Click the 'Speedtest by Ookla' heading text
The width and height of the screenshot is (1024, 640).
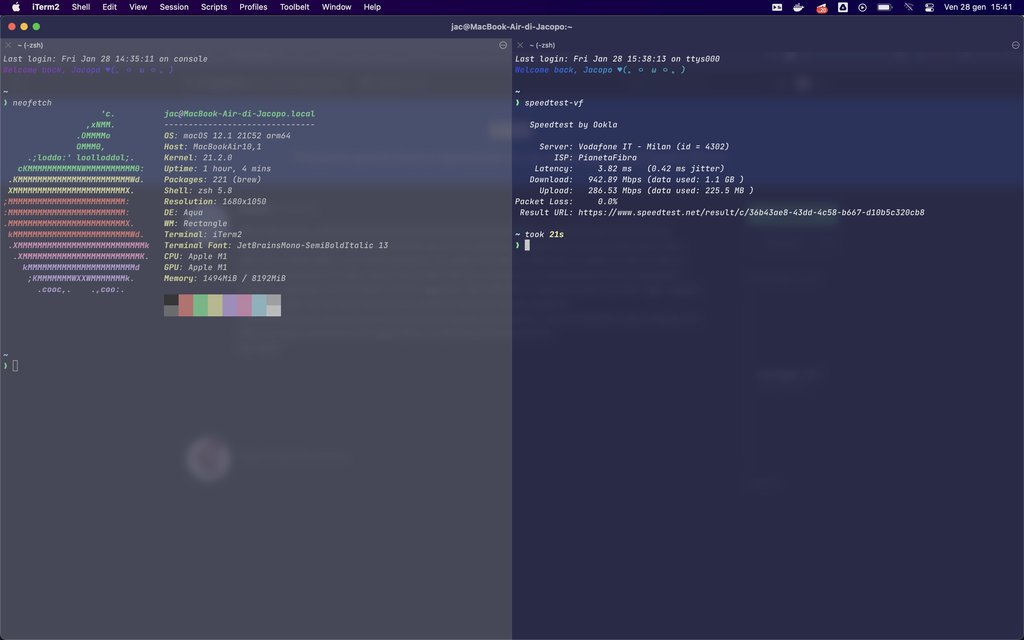coord(573,125)
